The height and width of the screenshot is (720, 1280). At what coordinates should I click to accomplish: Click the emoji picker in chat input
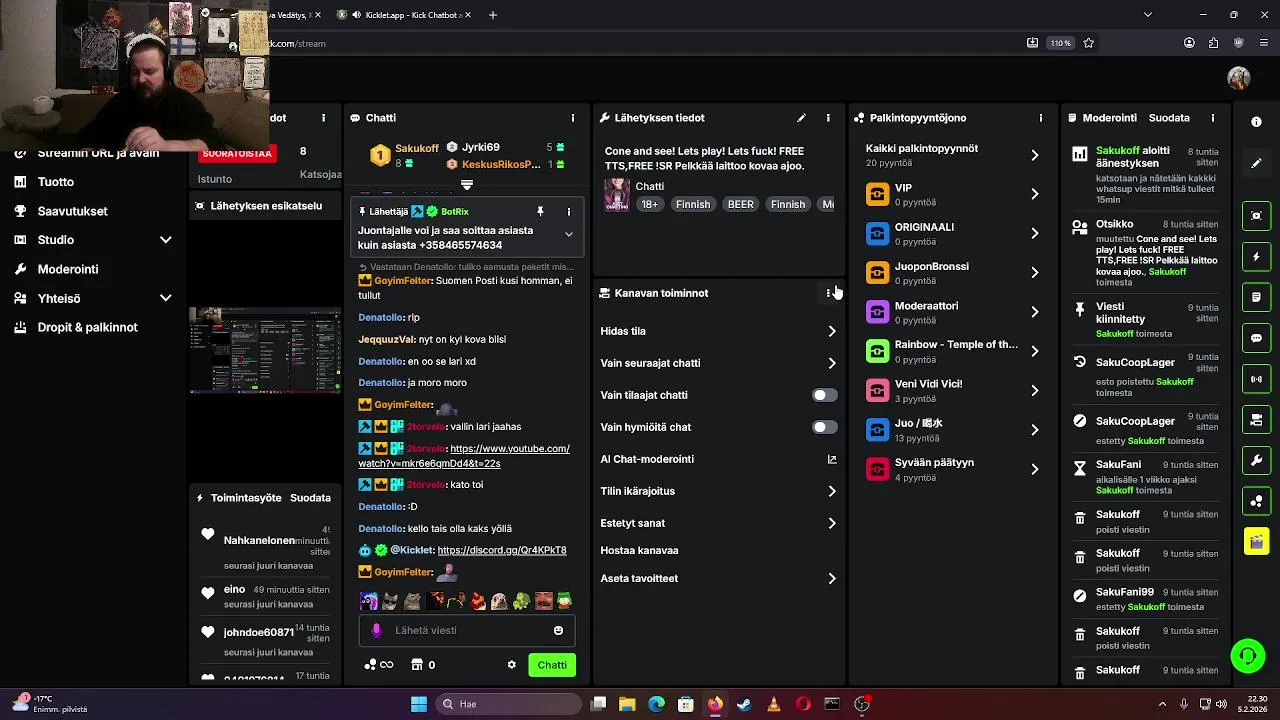click(x=558, y=630)
